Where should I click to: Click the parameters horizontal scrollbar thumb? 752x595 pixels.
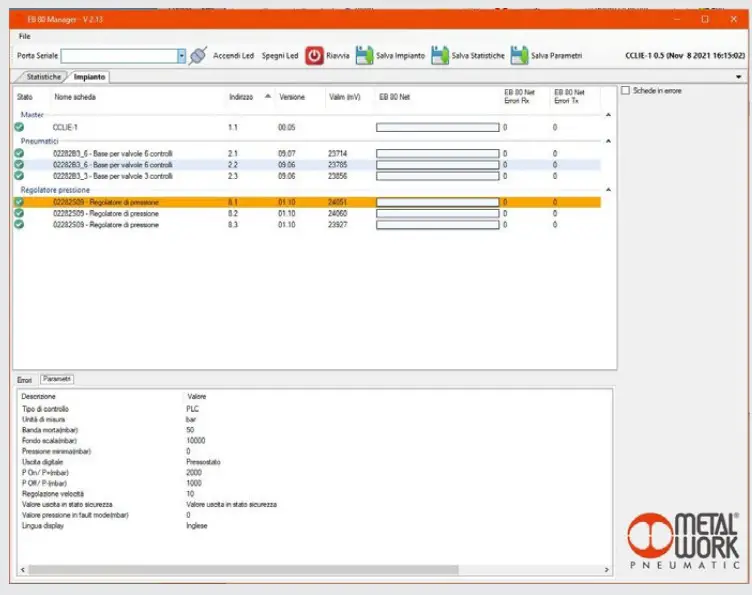coord(243,570)
